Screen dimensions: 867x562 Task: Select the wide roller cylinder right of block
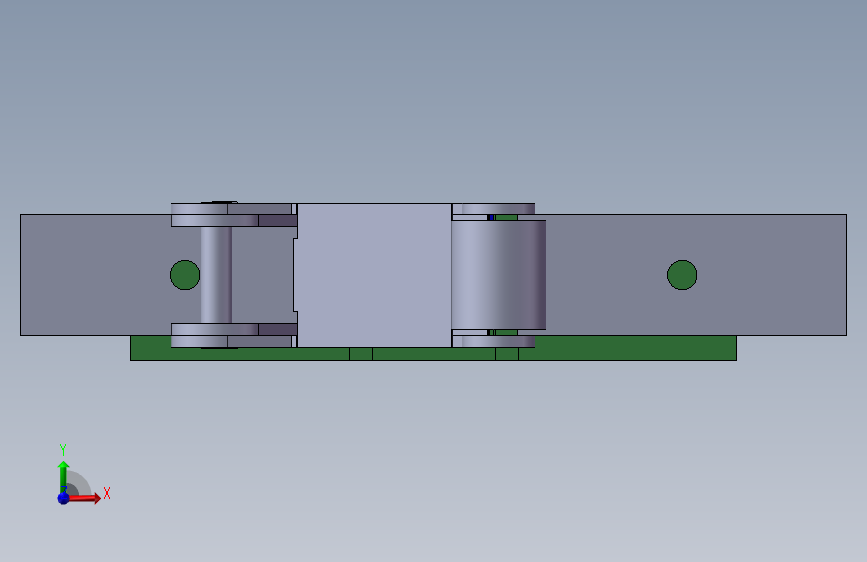tap(499, 275)
